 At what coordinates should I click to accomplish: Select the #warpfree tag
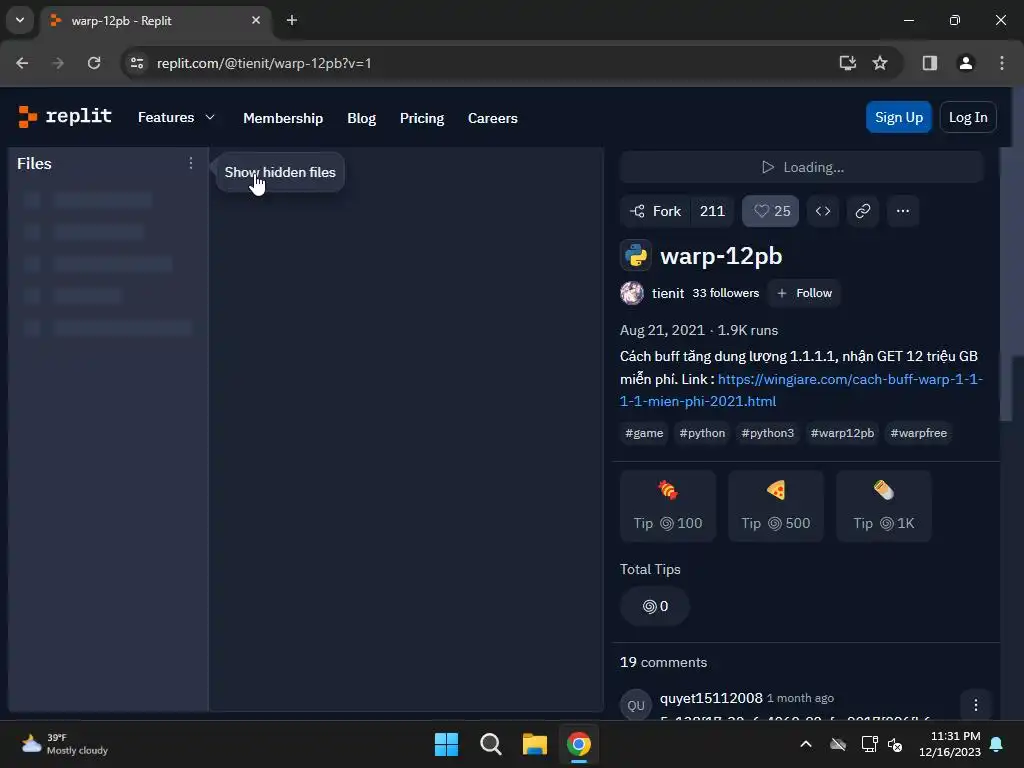point(918,433)
